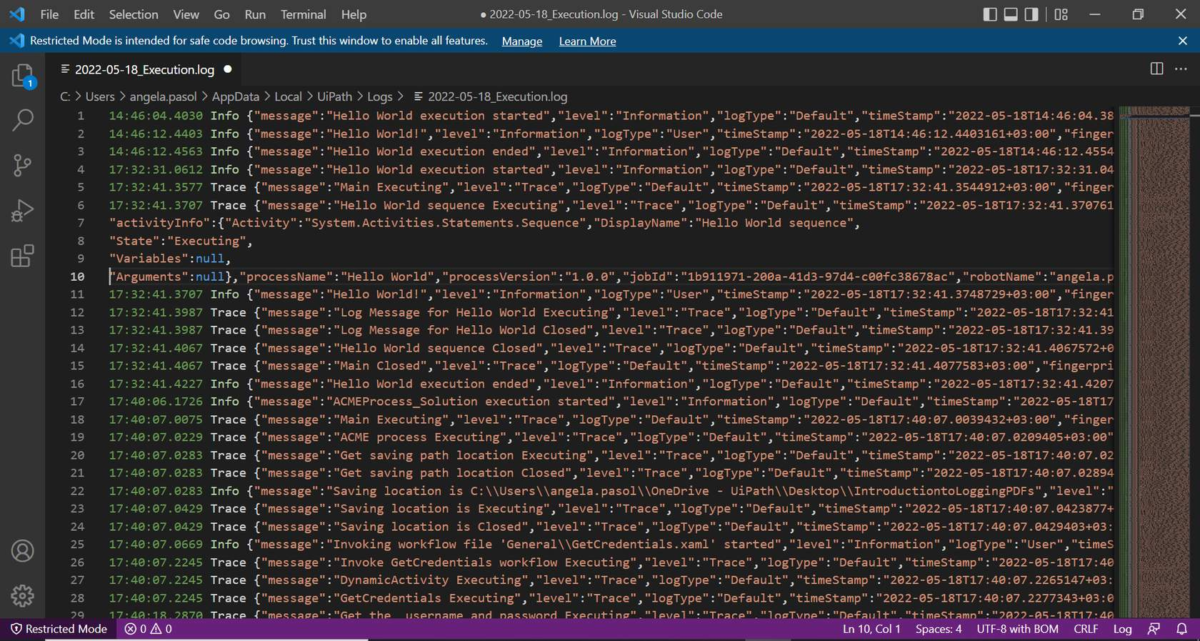Open the Run and Debug view
Viewport: 1200px width, 641px height.
tap(22, 211)
